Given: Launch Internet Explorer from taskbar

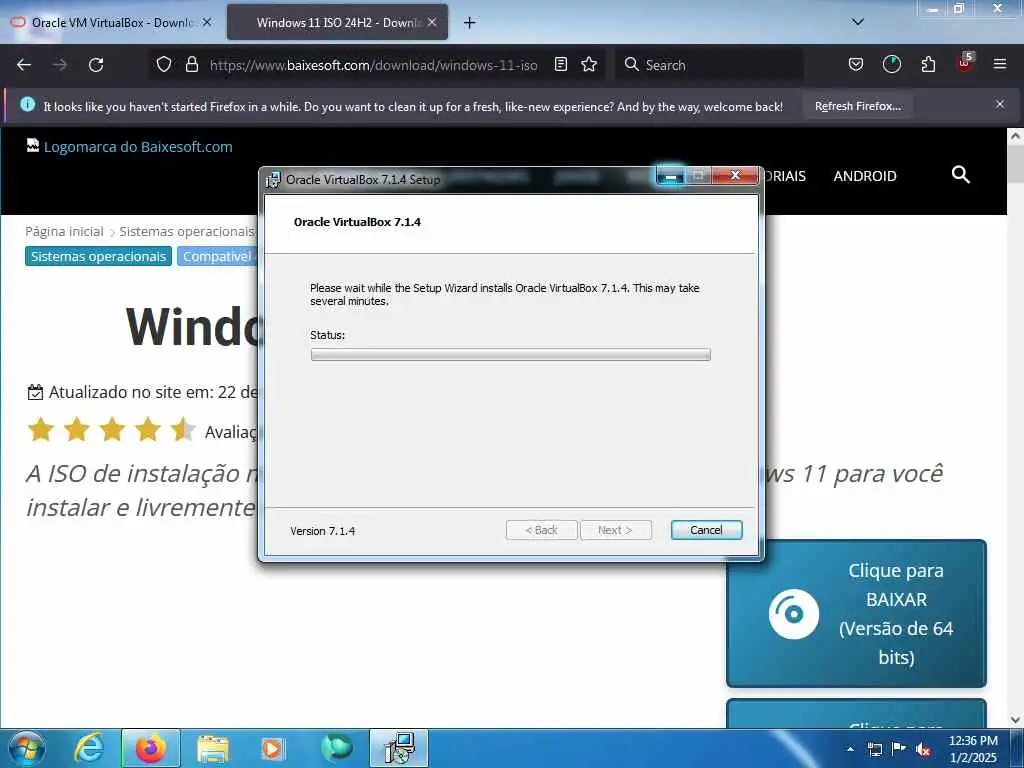Looking at the screenshot, I should coord(89,748).
